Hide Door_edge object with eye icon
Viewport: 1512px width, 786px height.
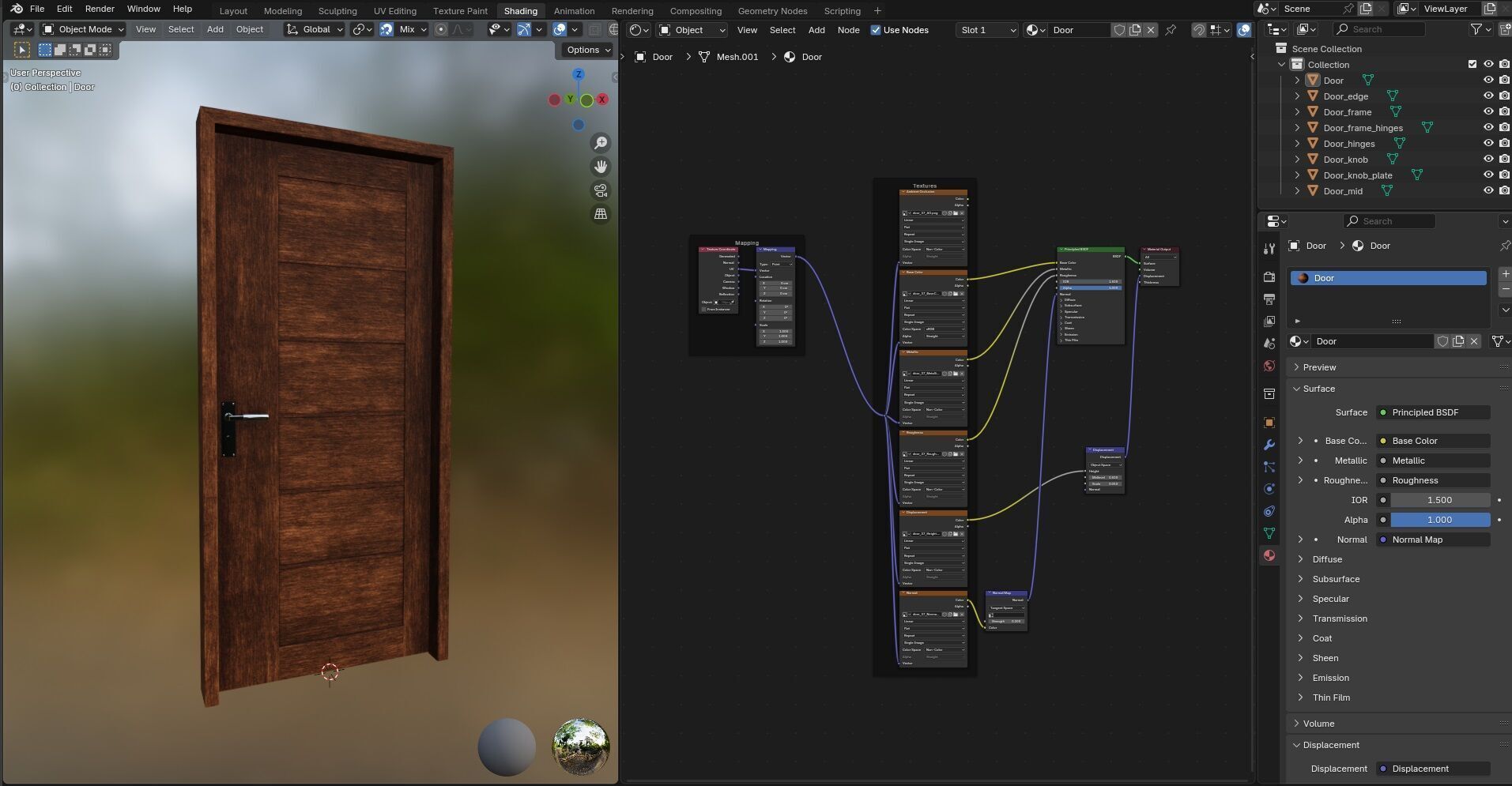click(1488, 96)
